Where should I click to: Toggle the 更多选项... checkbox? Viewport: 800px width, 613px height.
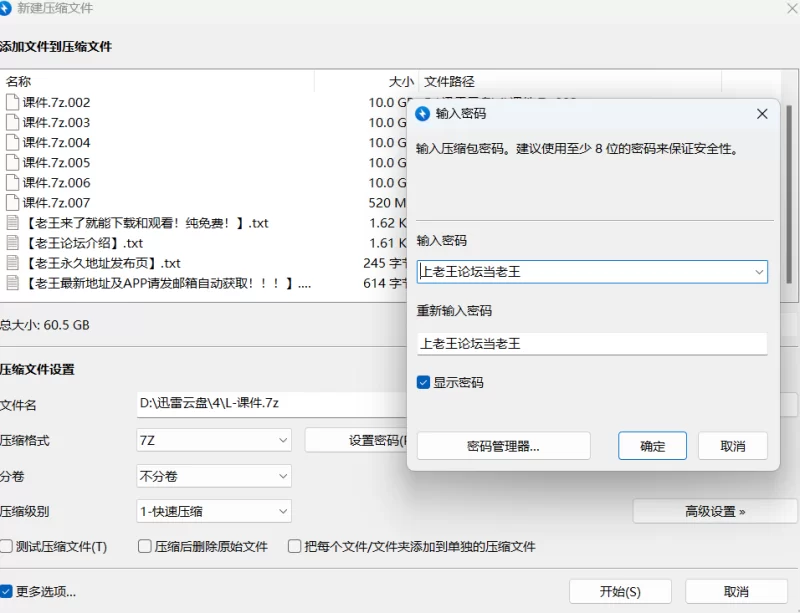tap(6, 592)
